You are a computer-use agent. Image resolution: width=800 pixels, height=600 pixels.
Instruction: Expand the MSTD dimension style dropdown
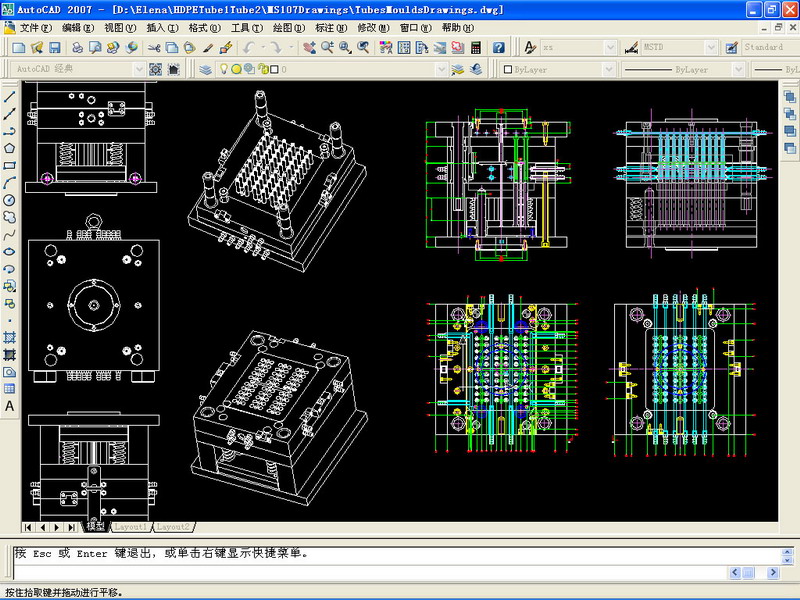tap(713, 47)
